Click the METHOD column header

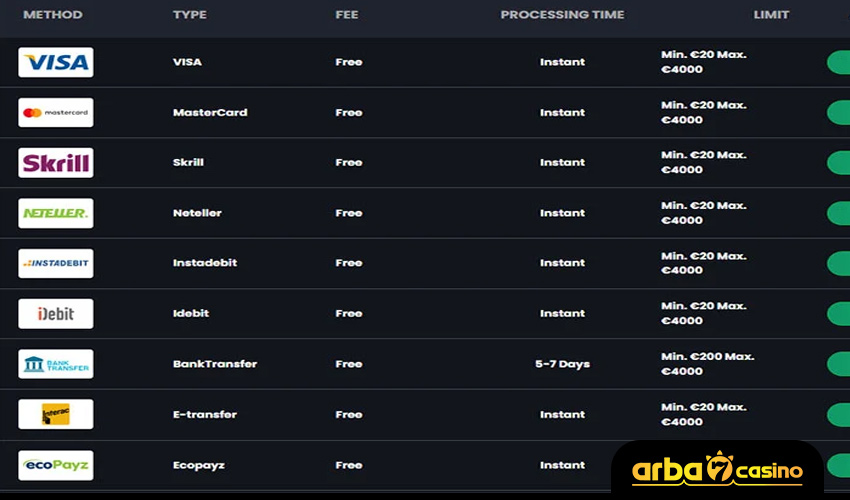(x=53, y=15)
